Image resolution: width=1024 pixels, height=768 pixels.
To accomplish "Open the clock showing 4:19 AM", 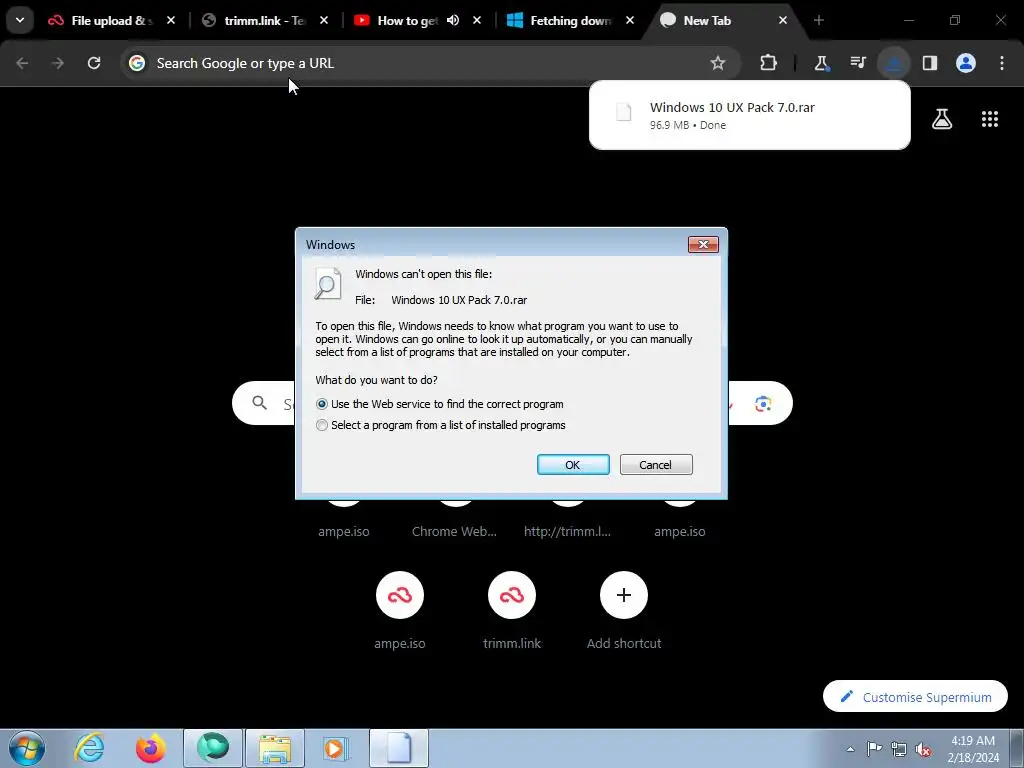I will 973,749.
